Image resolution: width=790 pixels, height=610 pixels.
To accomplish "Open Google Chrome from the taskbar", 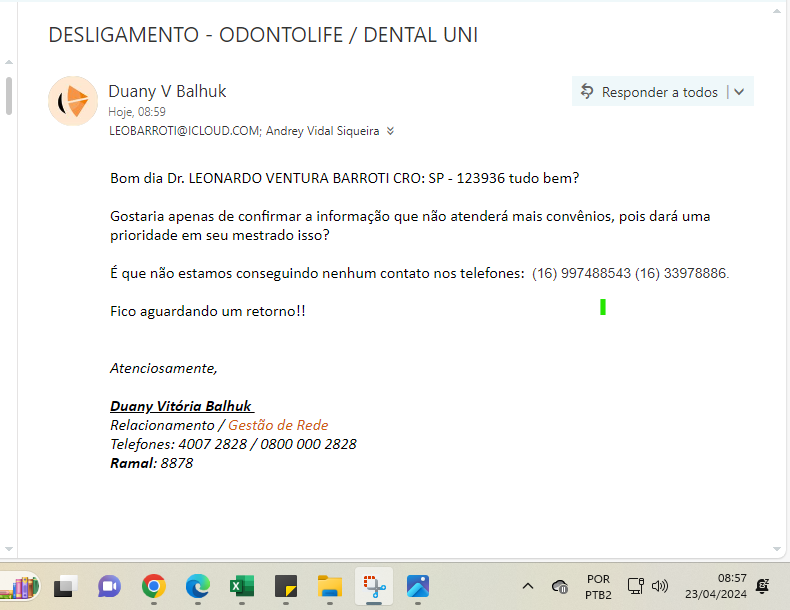I will [x=153, y=586].
